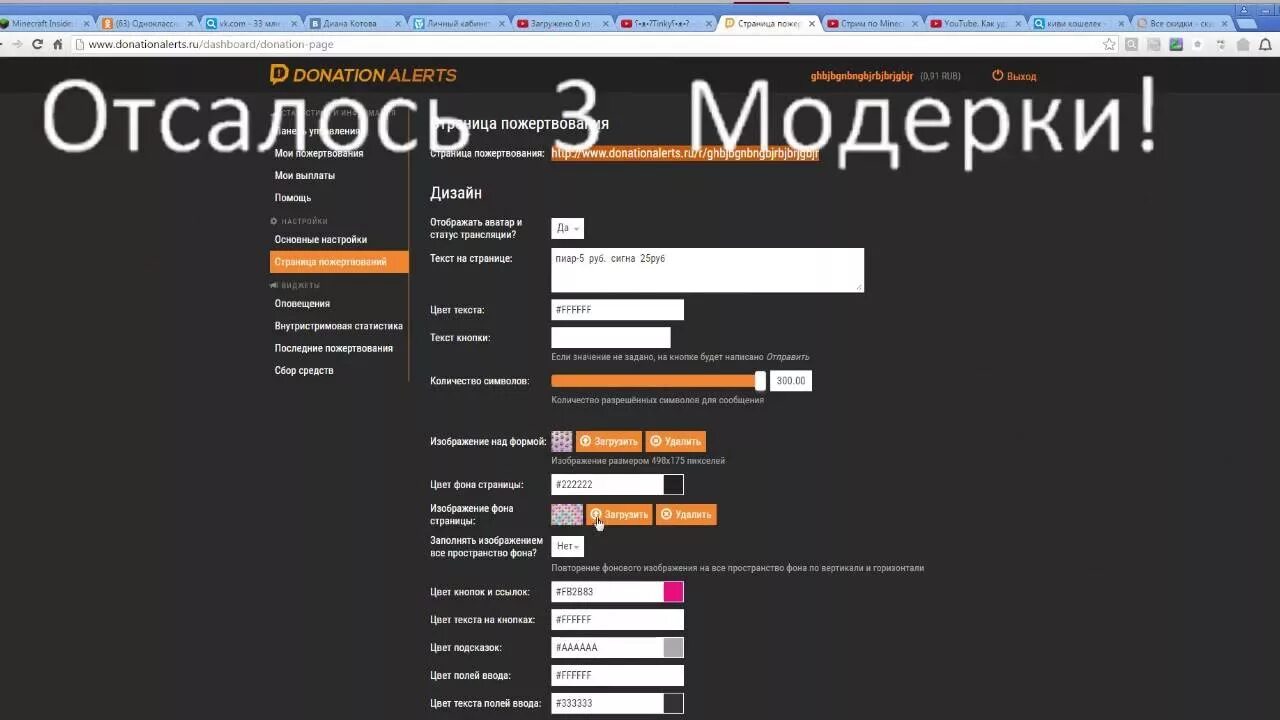The width and height of the screenshot is (1280, 720).
Task: Switch to the Стрим по Minecraft tab
Action: 872,23
